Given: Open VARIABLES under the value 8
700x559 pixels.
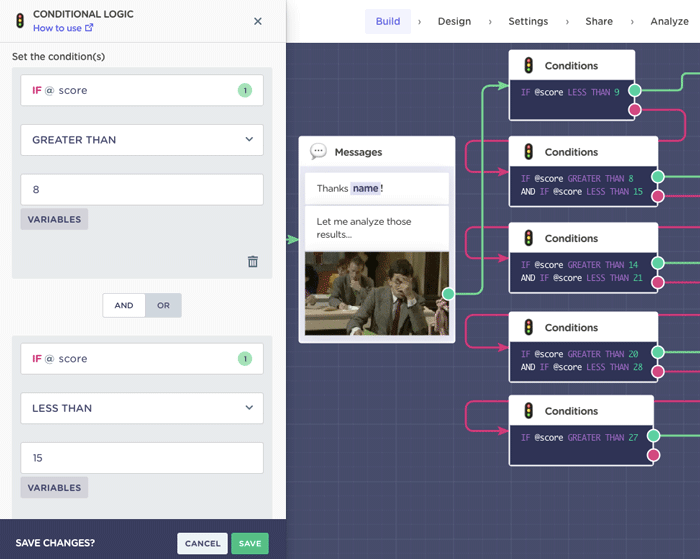Looking at the screenshot, I should [x=54, y=219].
